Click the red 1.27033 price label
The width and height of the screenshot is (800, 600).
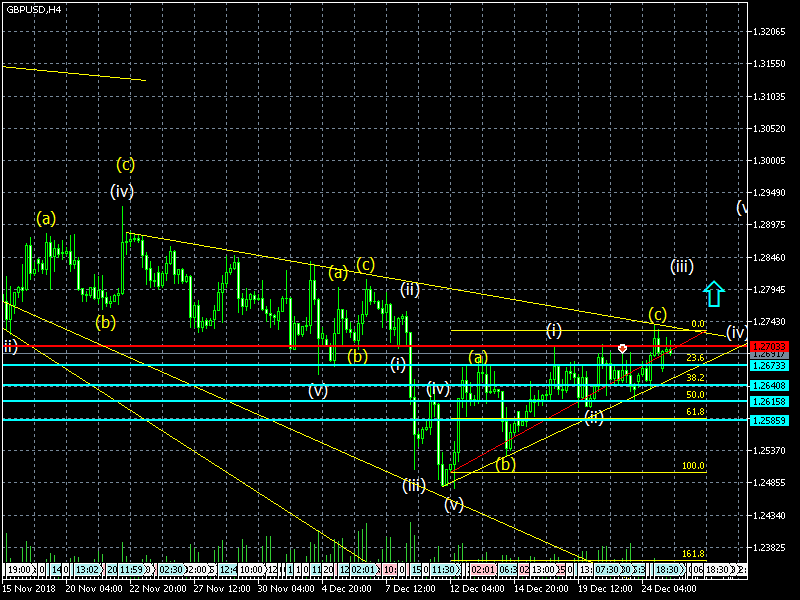(773, 346)
